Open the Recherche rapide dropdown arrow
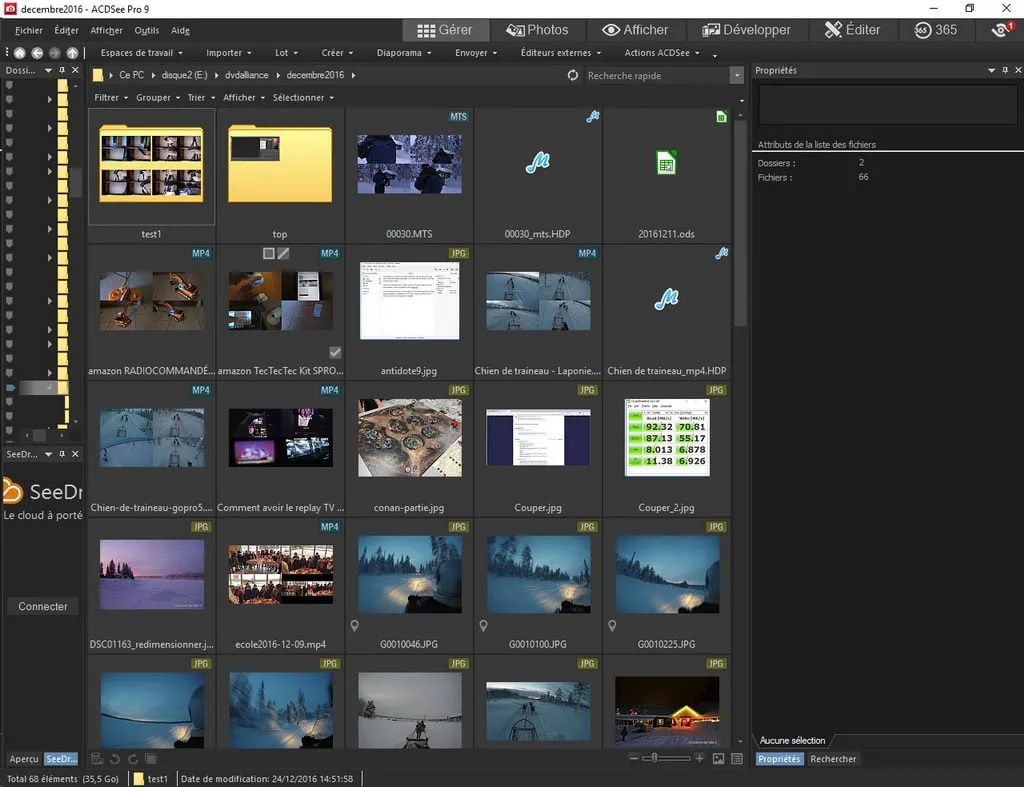Viewport: 1024px width, 787px height. pyautogui.click(x=737, y=76)
